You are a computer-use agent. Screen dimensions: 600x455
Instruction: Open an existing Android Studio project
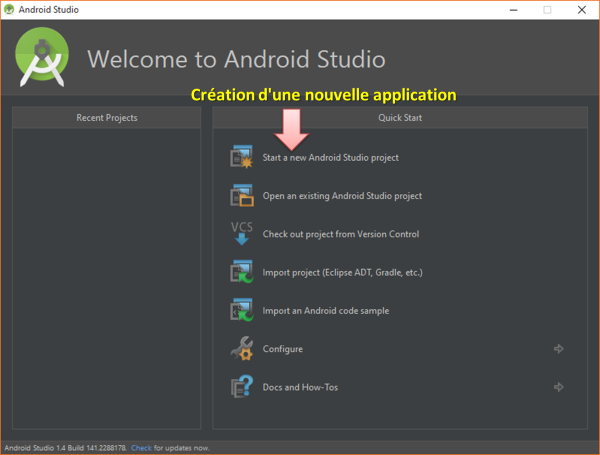tap(342, 196)
